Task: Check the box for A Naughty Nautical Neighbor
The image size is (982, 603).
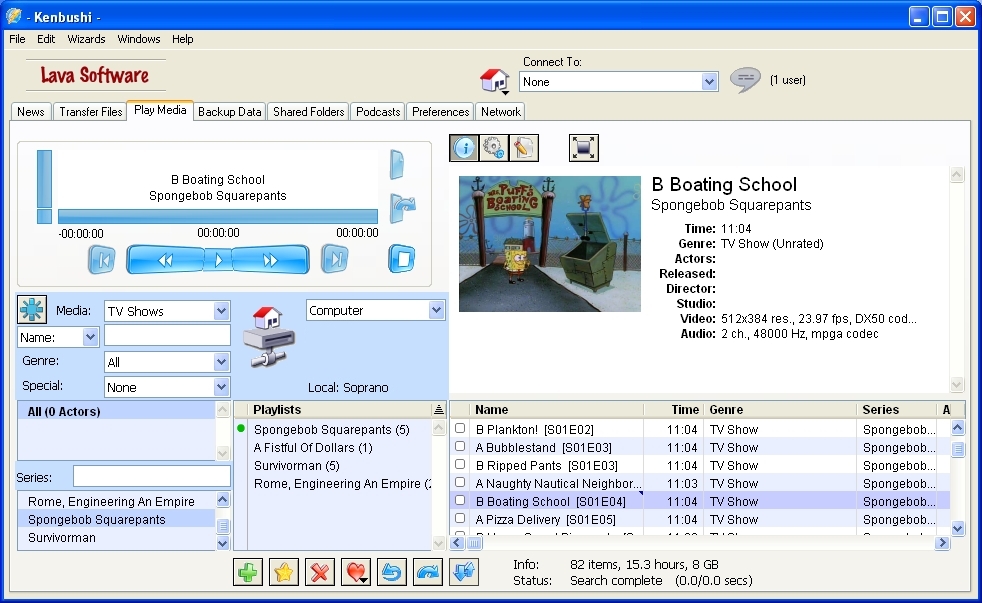Action: [x=460, y=482]
